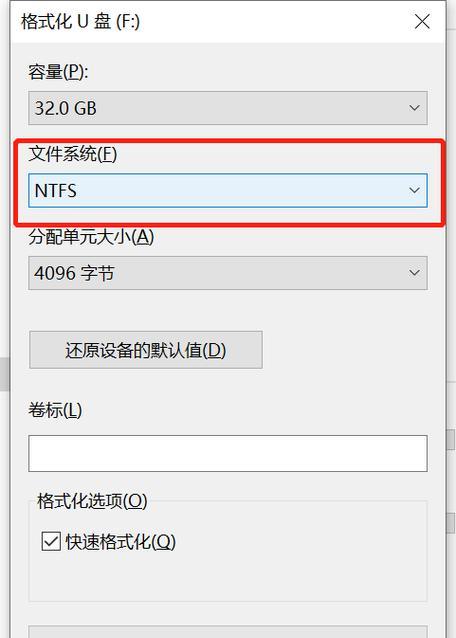Click inside the 卷标 text input field

click(228, 453)
